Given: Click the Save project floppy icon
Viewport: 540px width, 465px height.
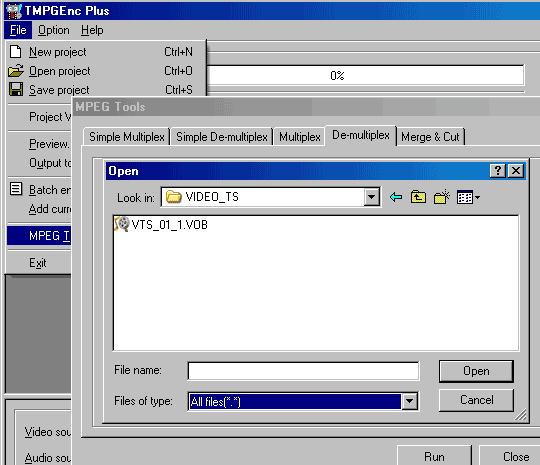Looking at the screenshot, I should point(16,89).
